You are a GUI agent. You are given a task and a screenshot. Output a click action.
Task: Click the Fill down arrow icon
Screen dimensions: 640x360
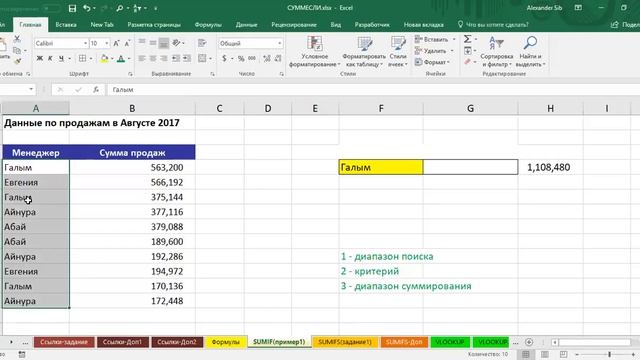coord(468,51)
